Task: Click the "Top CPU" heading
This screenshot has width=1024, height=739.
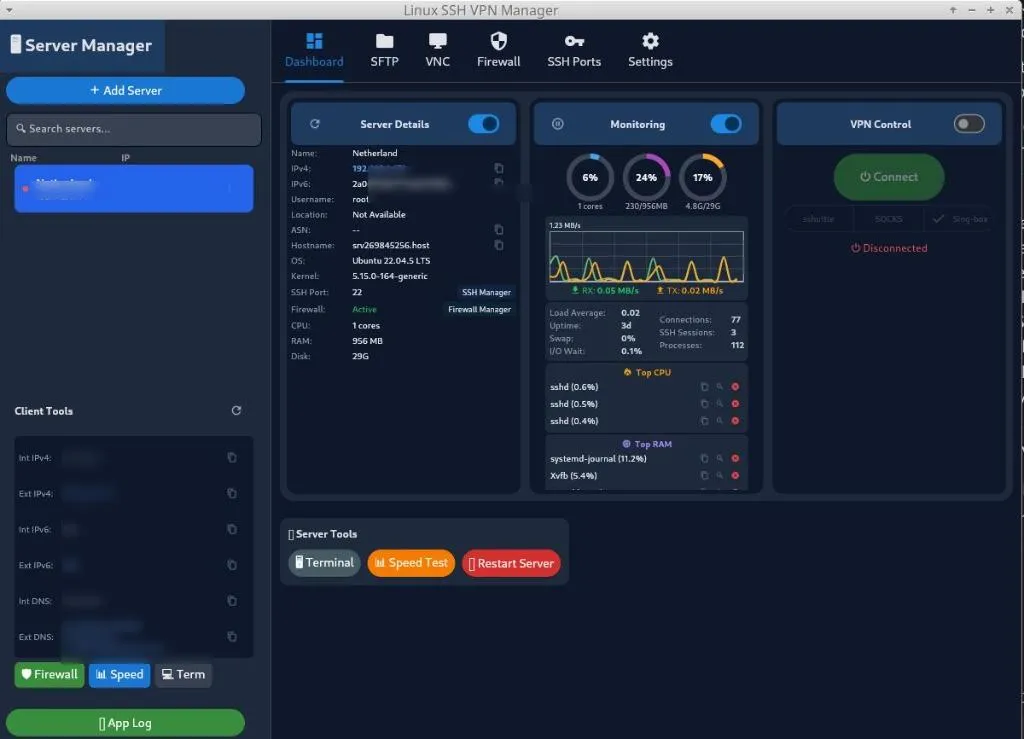Action: [647, 372]
